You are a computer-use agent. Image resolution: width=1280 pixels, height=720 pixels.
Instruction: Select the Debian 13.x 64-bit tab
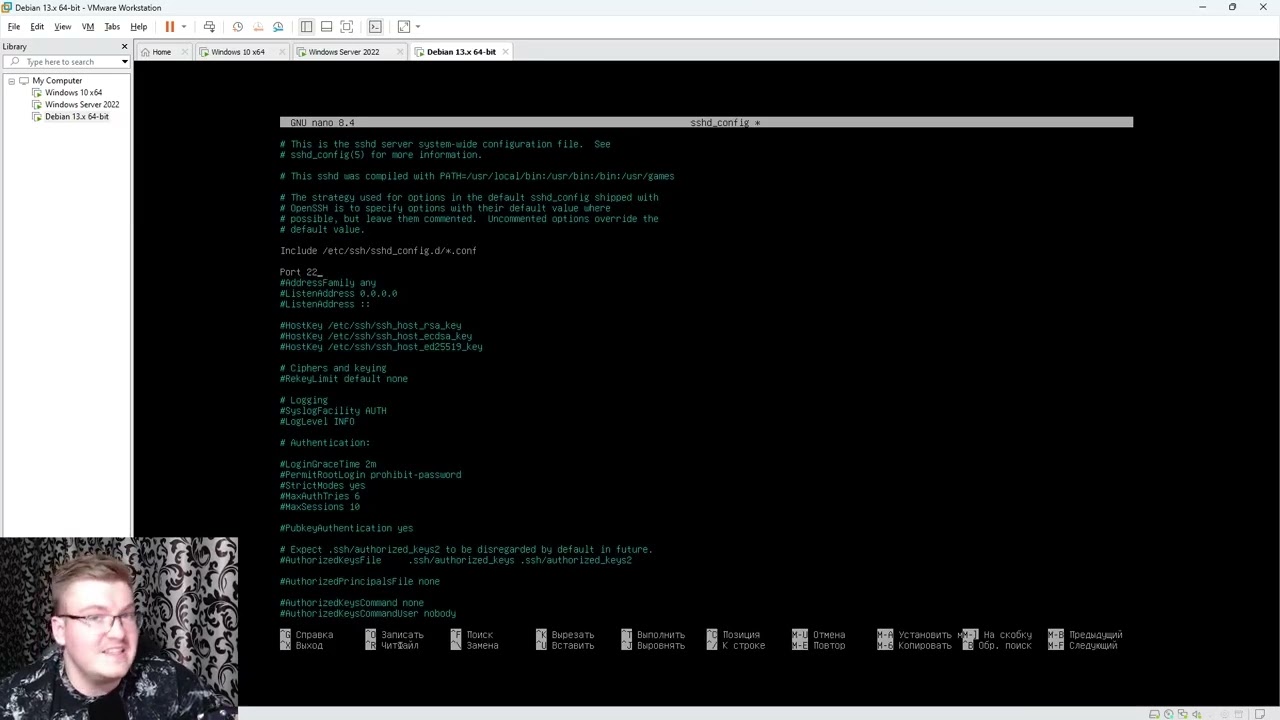[461, 52]
